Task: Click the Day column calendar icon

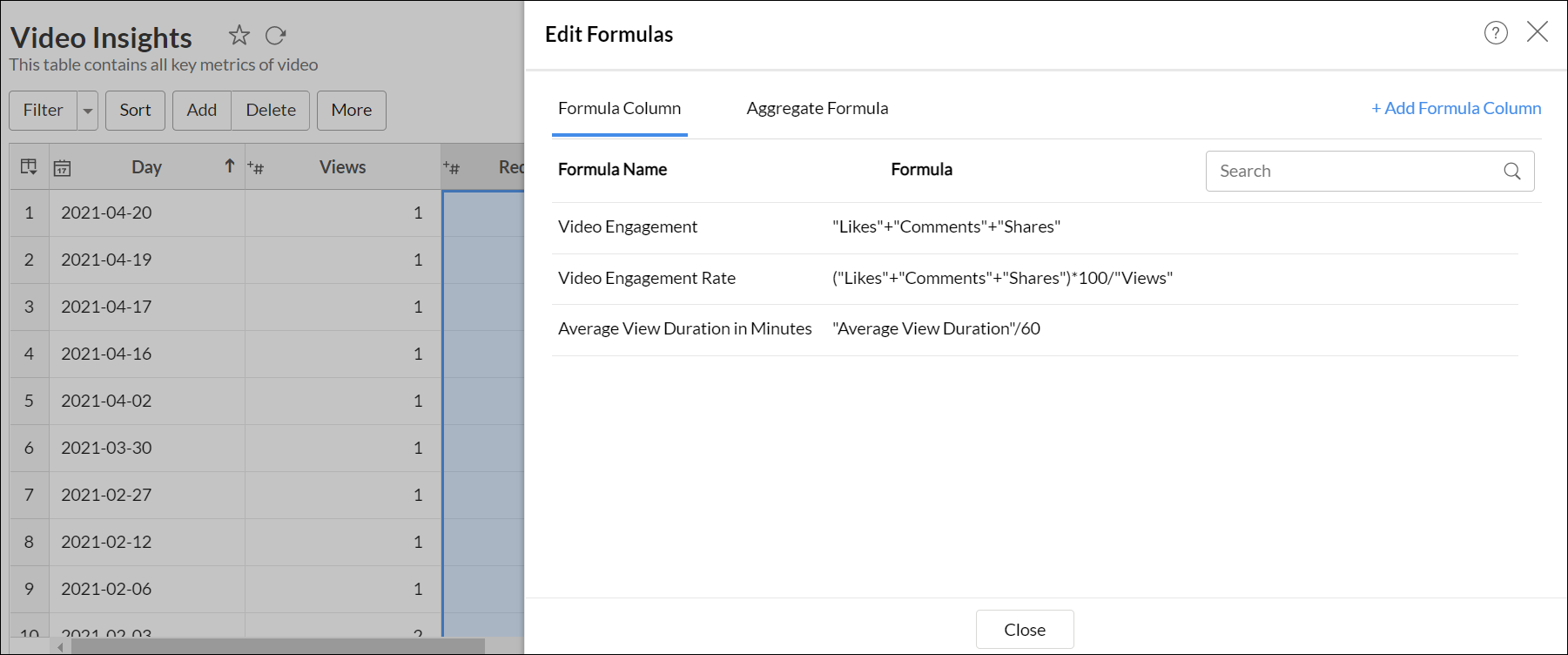Action: (62, 168)
